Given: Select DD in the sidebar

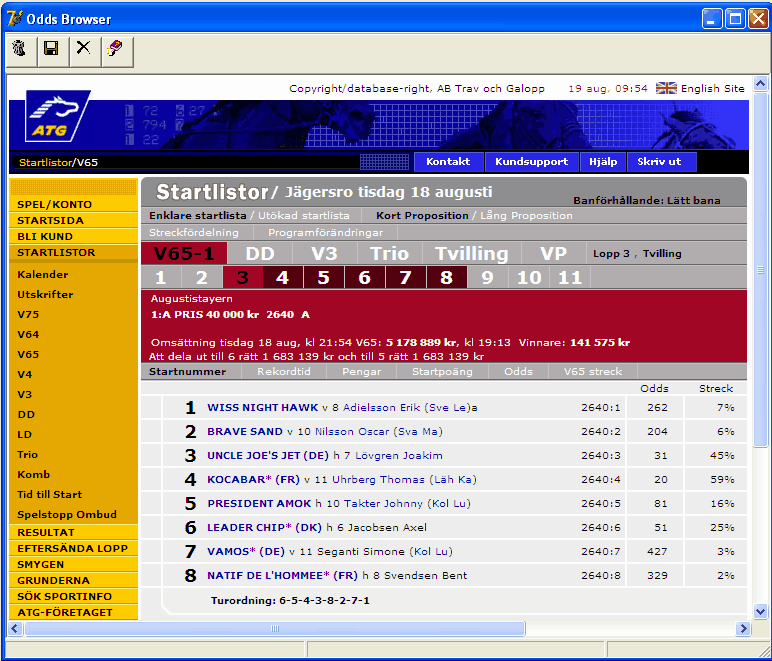Looking at the screenshot, I should pos(26,415).
